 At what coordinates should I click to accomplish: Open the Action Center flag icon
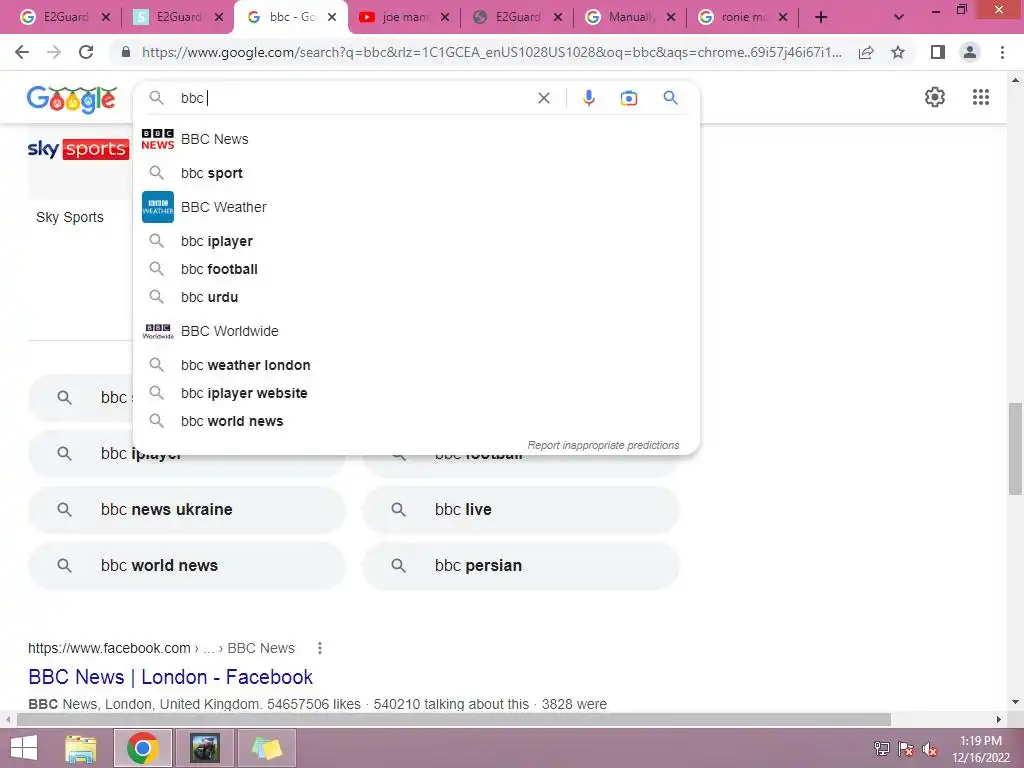(x=906, y=749)
